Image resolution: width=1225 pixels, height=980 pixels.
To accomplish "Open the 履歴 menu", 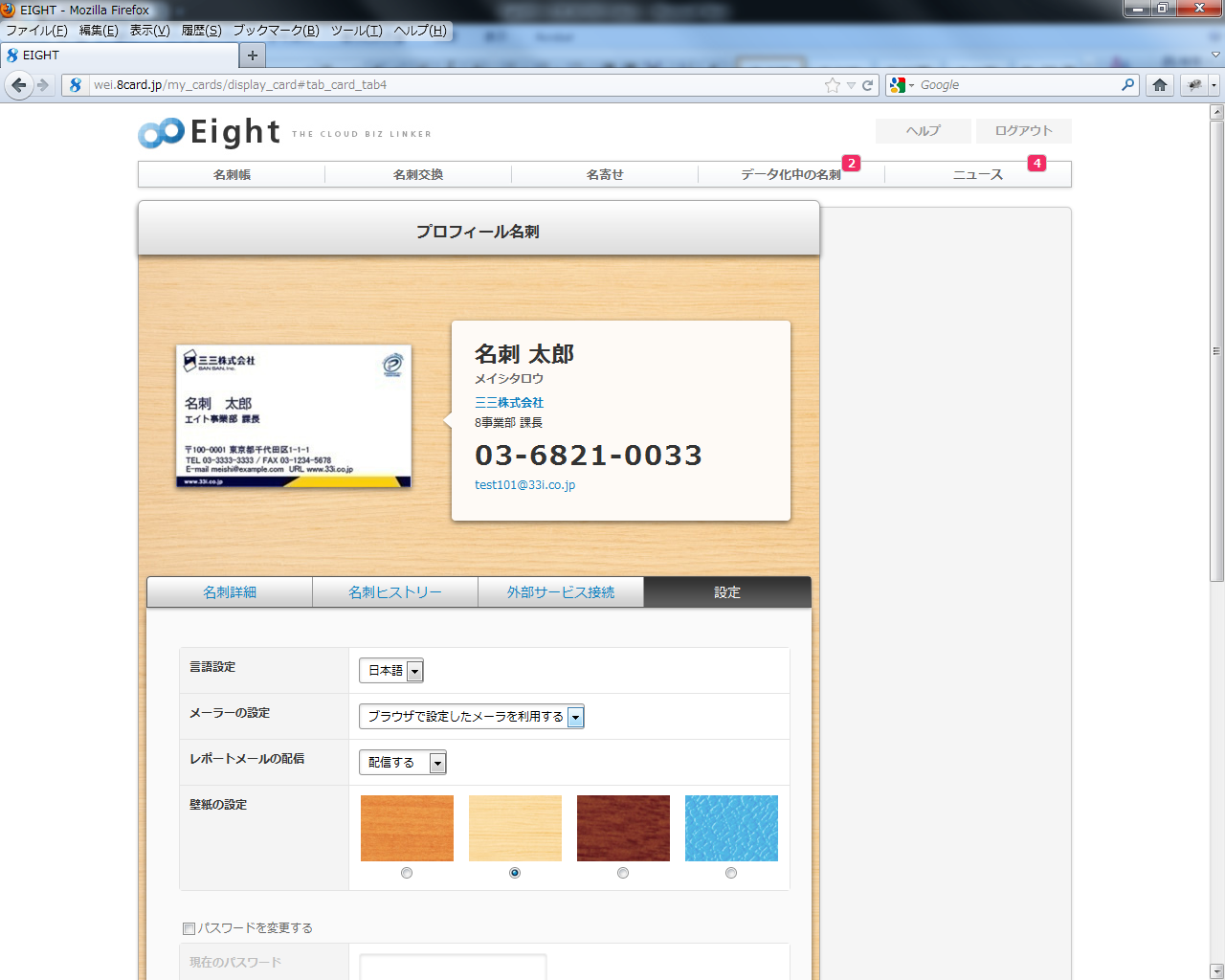I will pyautogui.click(x=201, y=31).
